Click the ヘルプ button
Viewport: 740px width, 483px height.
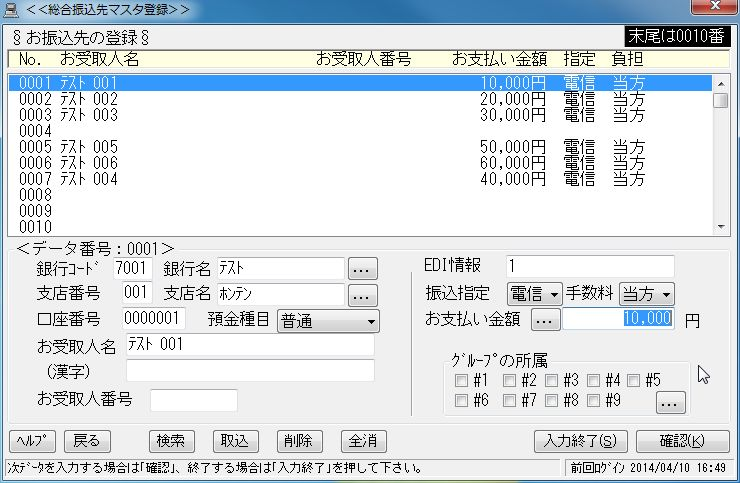33,441
